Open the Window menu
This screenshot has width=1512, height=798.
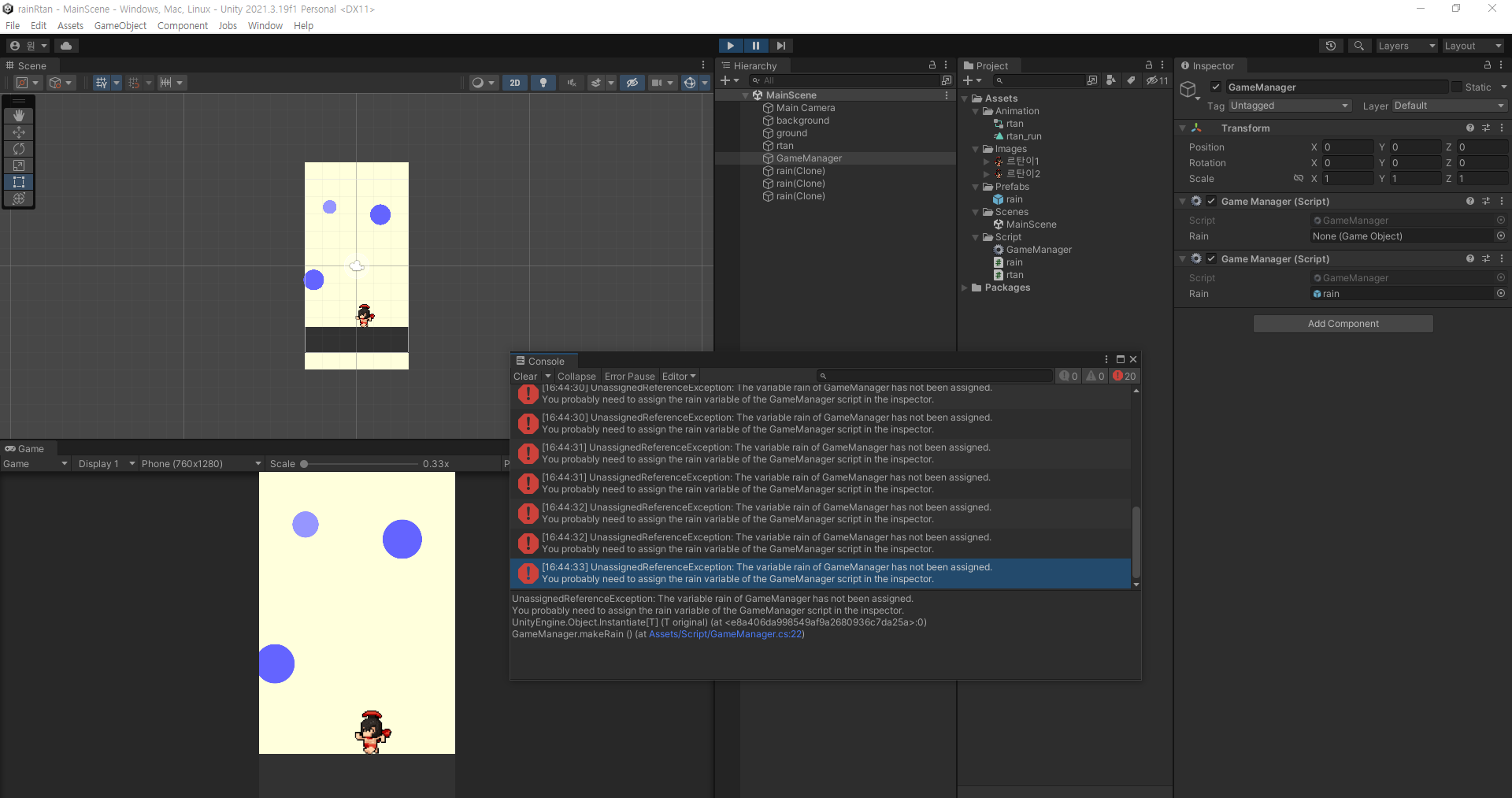click(265, 25)
